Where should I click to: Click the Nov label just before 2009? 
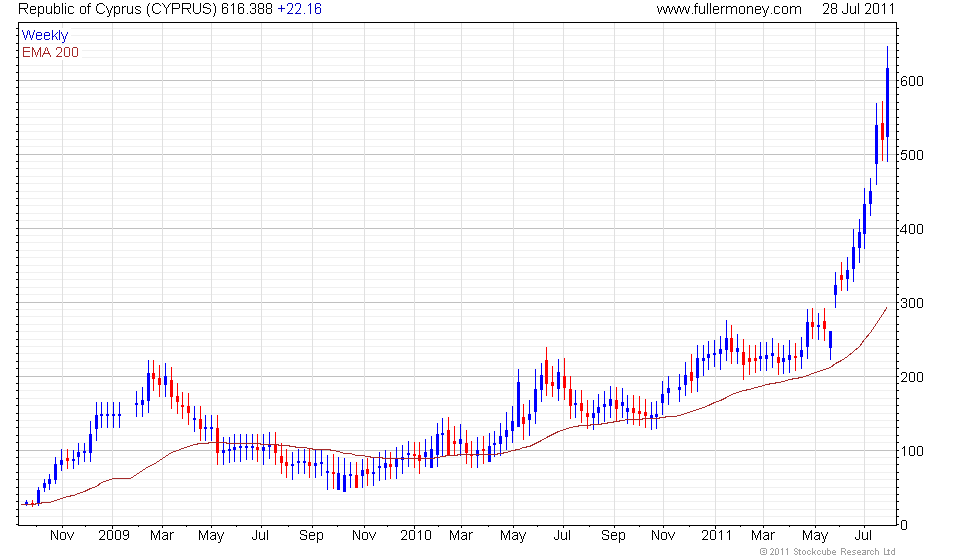(62, 535)
